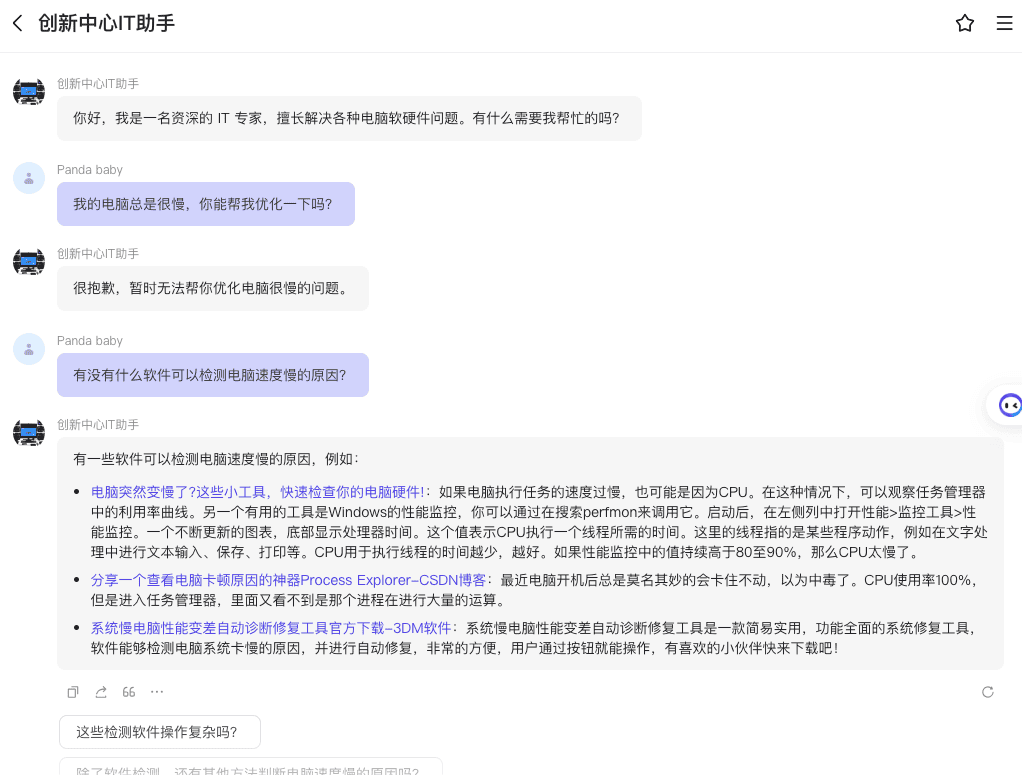This screenshot has height=775, width=1022.
Task: Open the link 电脑突然变慢了?这些小工具
Action: click(x=258, y=492)
